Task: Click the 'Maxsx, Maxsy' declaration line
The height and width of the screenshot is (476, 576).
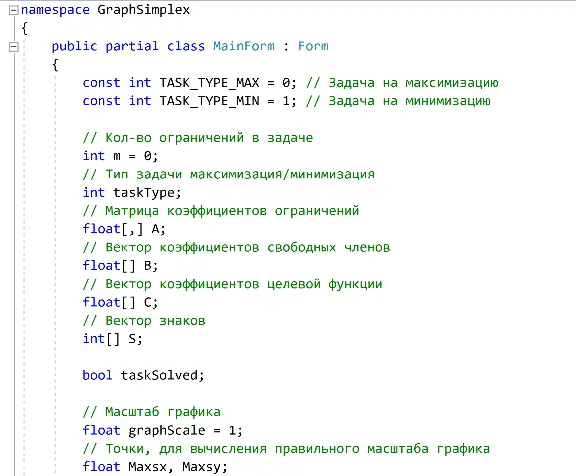Action: click(x=155, y=467)
